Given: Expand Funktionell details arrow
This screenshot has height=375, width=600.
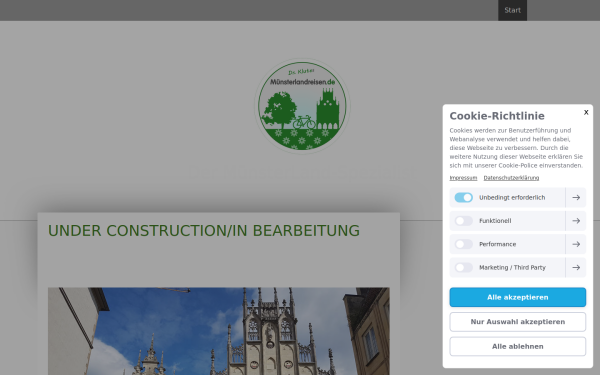Looking at the screenshot, I should click(576, 221).
